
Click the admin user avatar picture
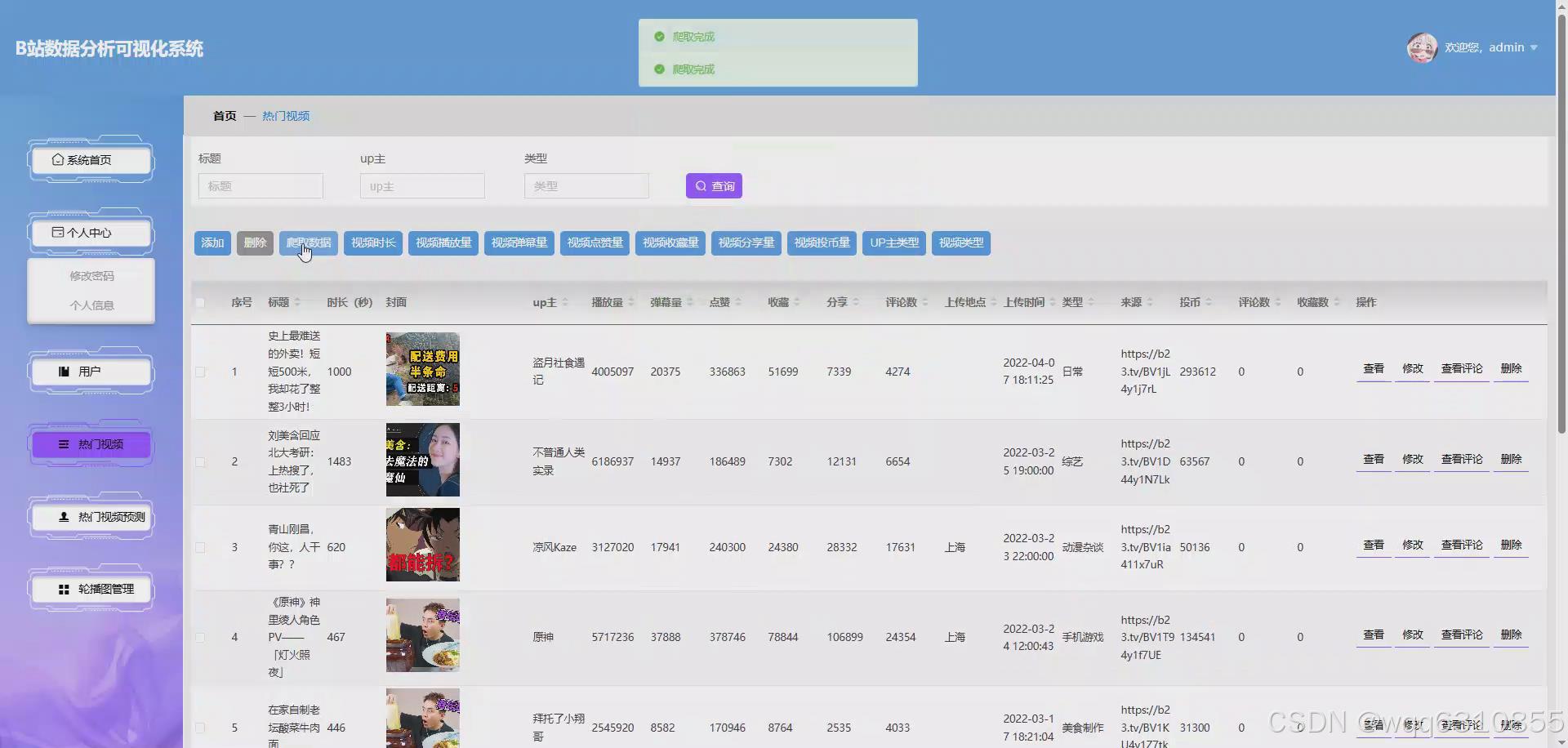click(x=1422, y=48)
